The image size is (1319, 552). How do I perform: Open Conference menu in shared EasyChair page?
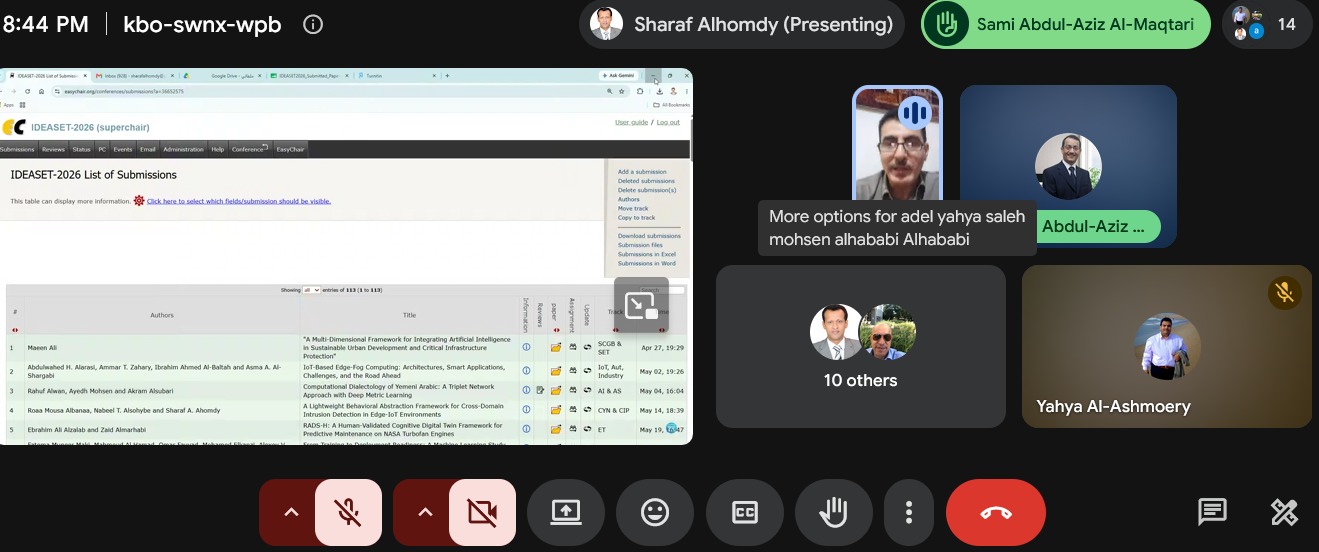[250, 149]
